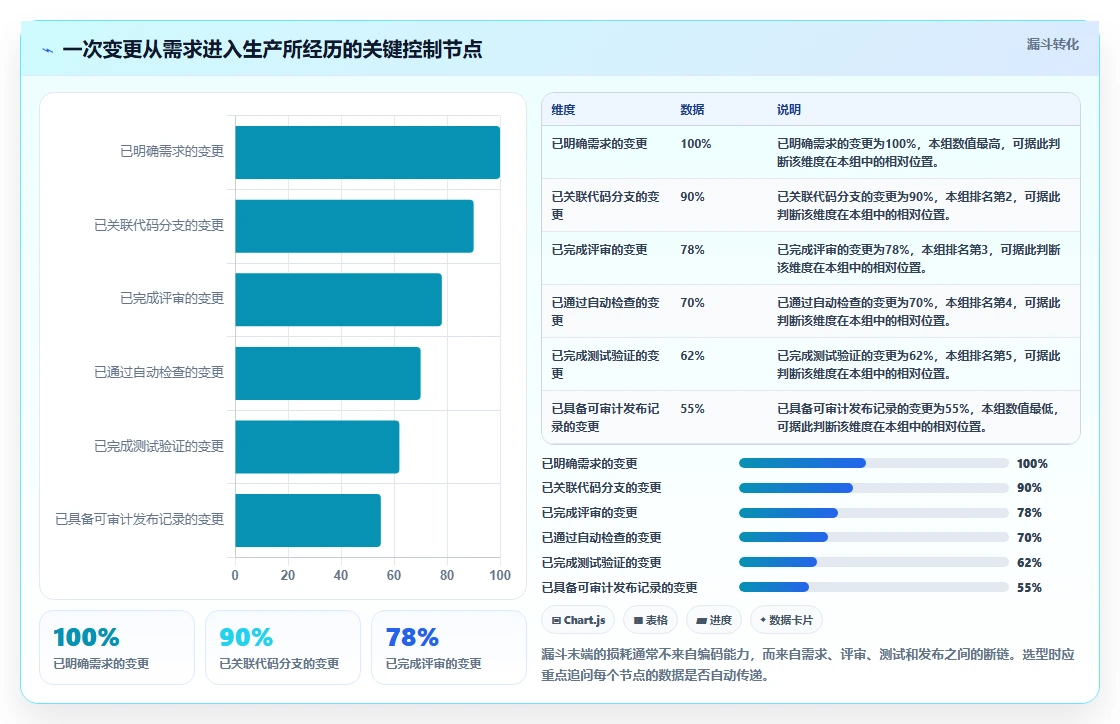
Task: Click the 55% value in the table
Action: point(692,408)
